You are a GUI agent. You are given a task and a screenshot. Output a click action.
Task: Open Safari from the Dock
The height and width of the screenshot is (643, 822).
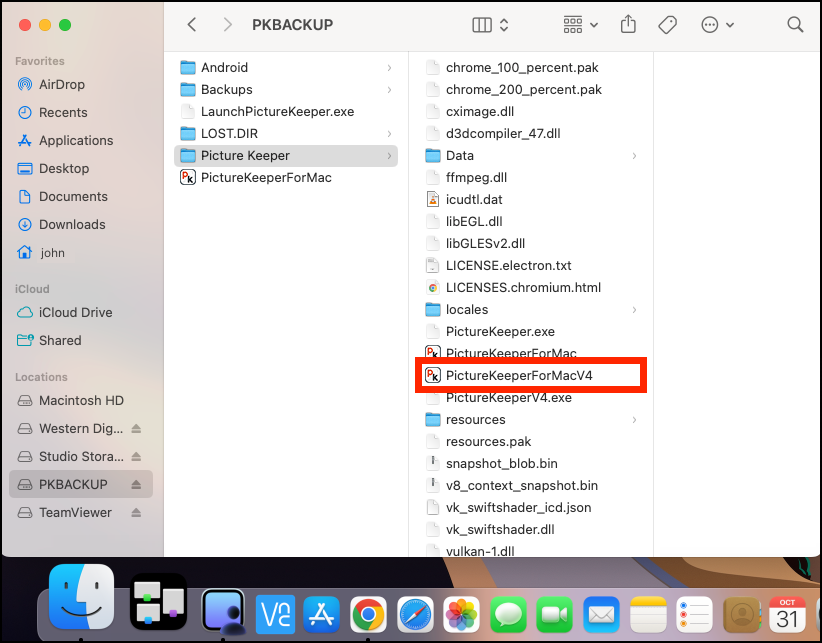pyautogui.click(x=415, y=614)
